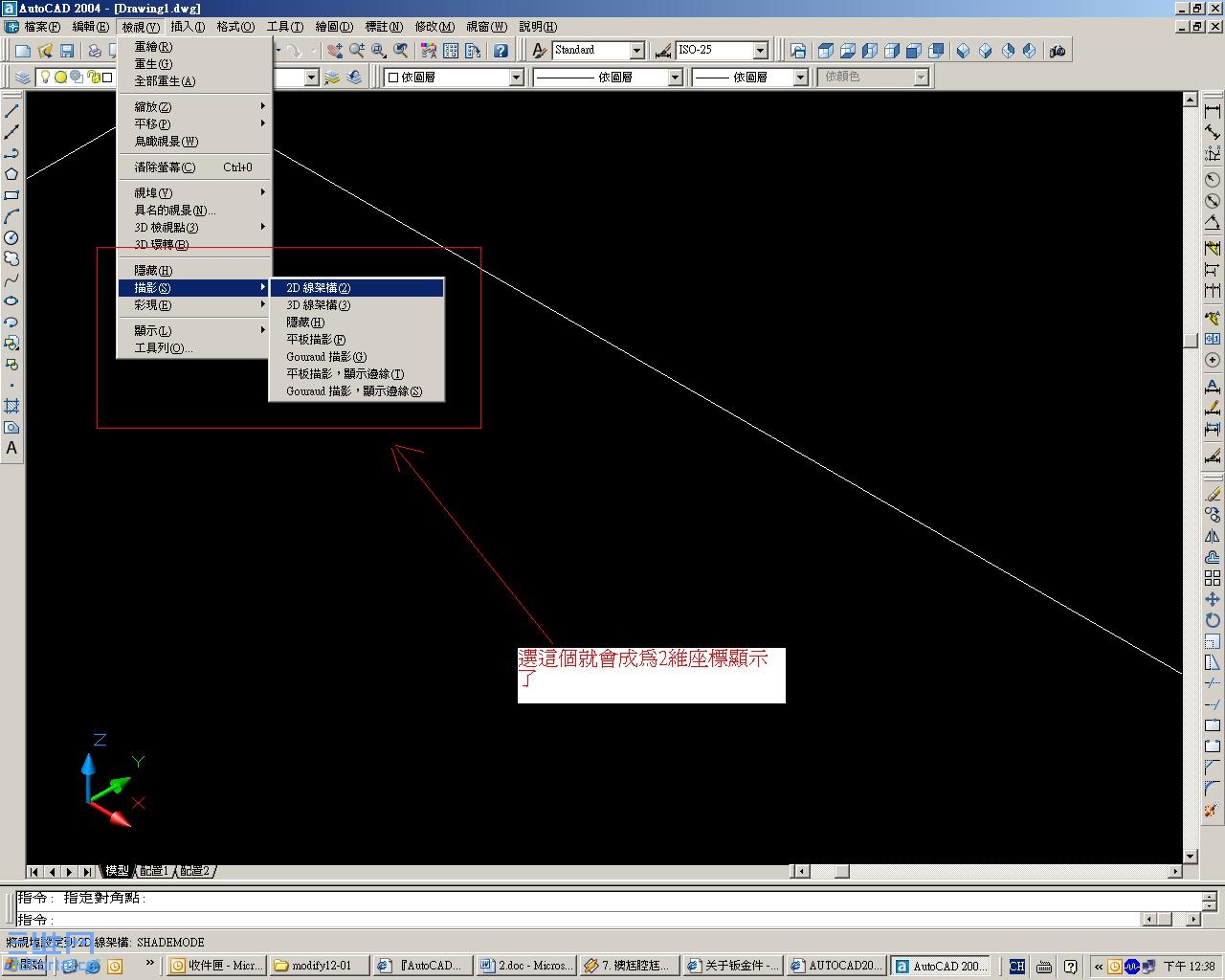Image resolution: width=1225 pixels, height=980 pixels.
Task: Click the vertical scrollbar thumb beside canvas
Action: click(1191, 340)
